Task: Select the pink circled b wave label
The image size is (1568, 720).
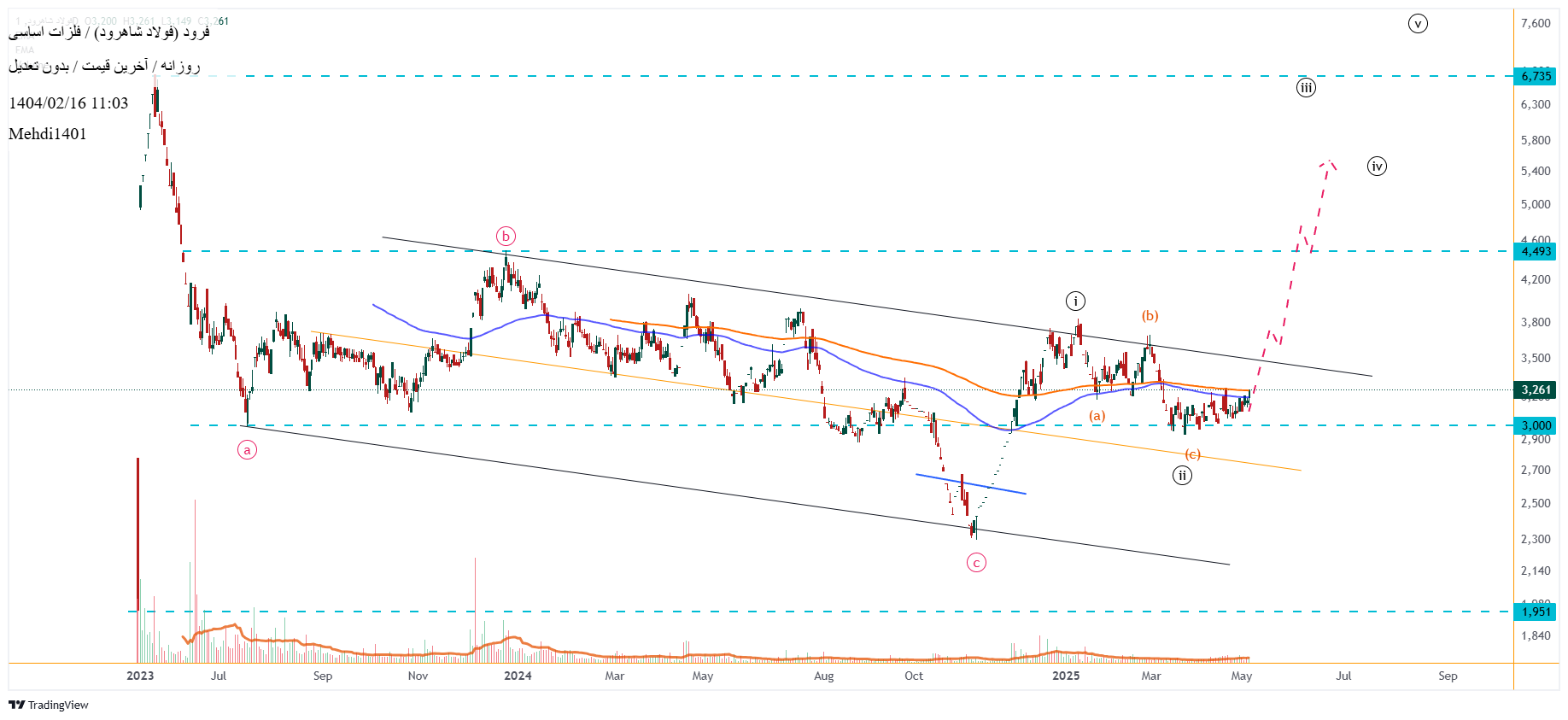Action: coord(506,237)
